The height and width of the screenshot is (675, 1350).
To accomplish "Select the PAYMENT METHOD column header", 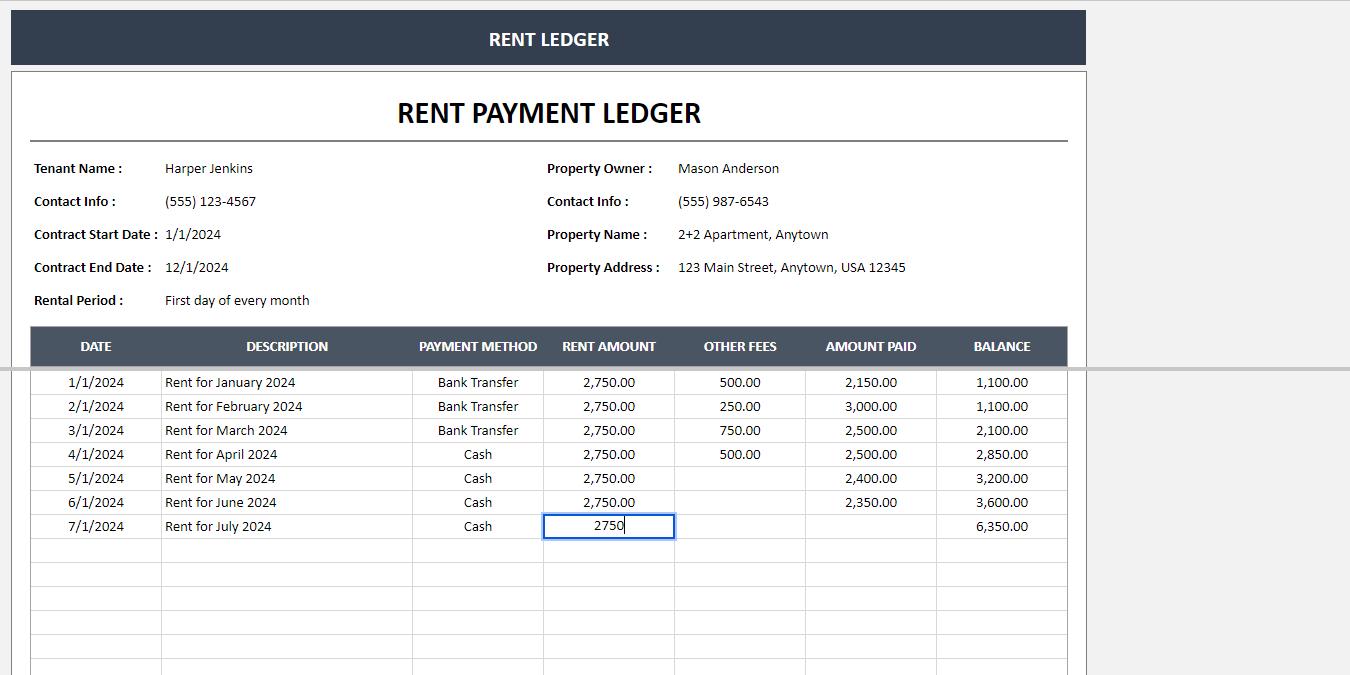I will 478,346.
